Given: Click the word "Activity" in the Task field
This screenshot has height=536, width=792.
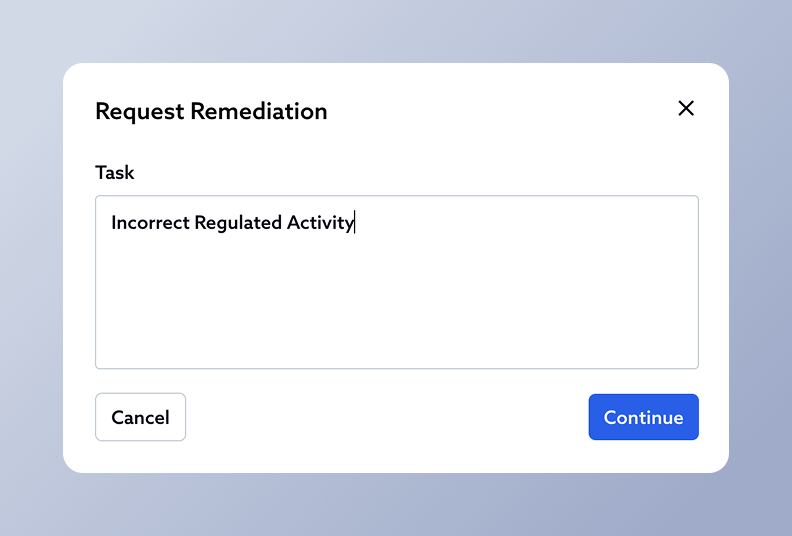Looking at the screenshot, I should click(320, 223).
